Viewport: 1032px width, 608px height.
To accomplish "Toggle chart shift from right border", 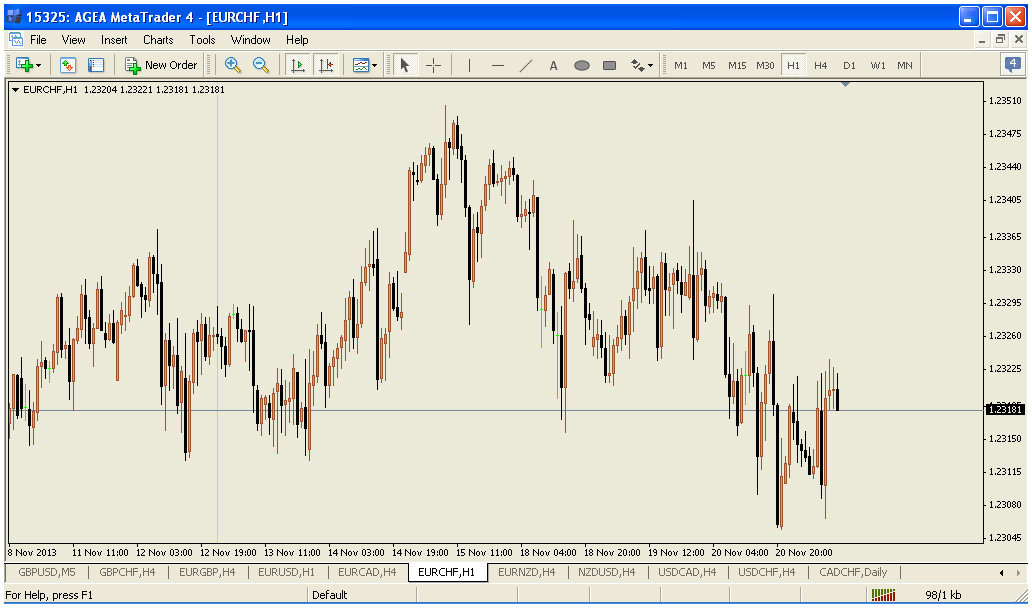I will click(326, 65).
